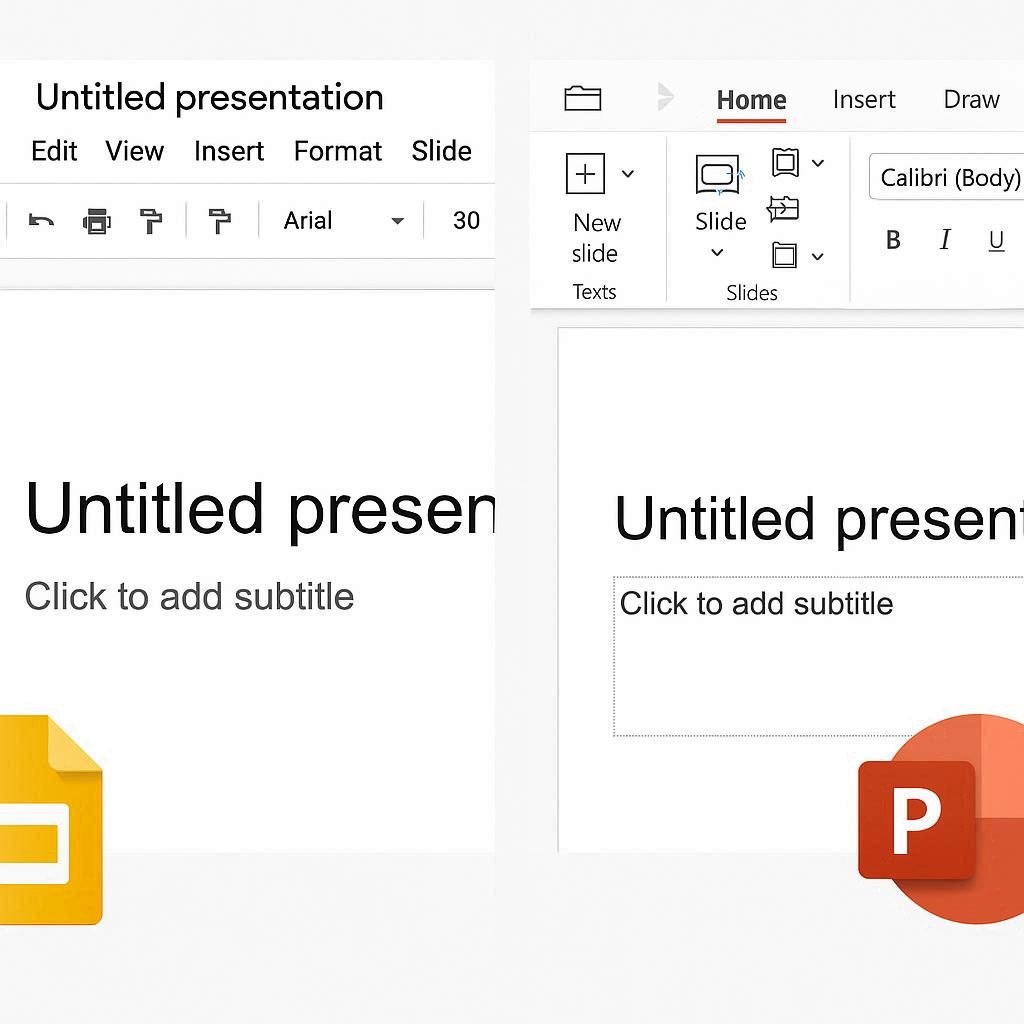The image size is (1024, 1024).
Task: Switch to the Insert tab in PowerPoint
Action: coord(864,99)
